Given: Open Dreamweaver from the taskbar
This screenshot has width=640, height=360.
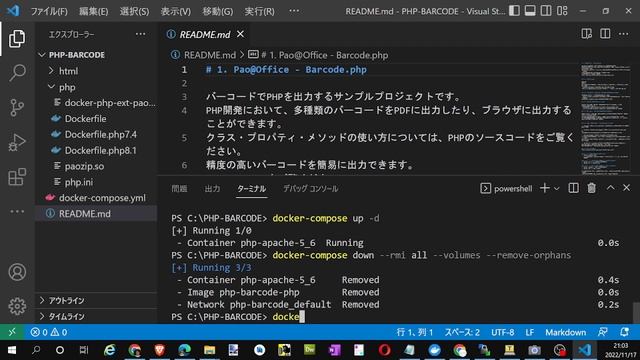Looking at the screenshot, I should point(309,350).
